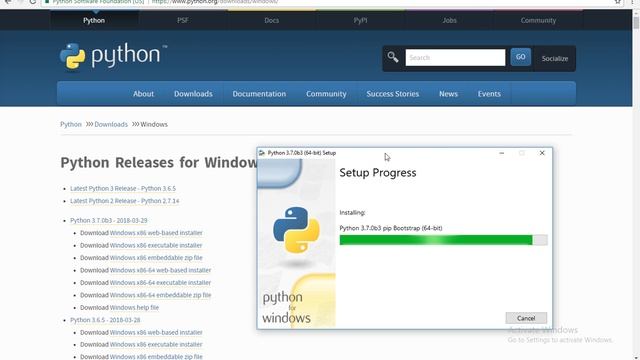640x360 pixels.
Task: Open Latest Python 3 Release - Python 3.6.5
Action: (123, 189)
